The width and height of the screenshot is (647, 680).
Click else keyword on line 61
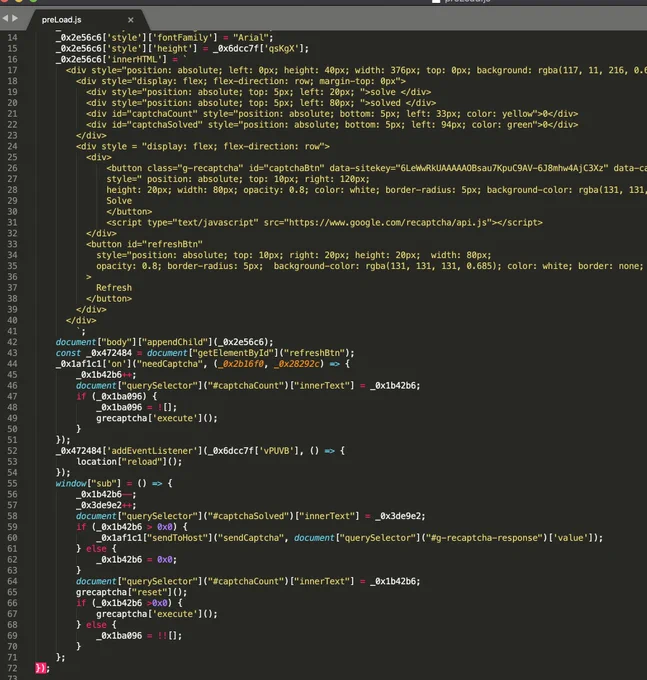click(x=96, y=549)
